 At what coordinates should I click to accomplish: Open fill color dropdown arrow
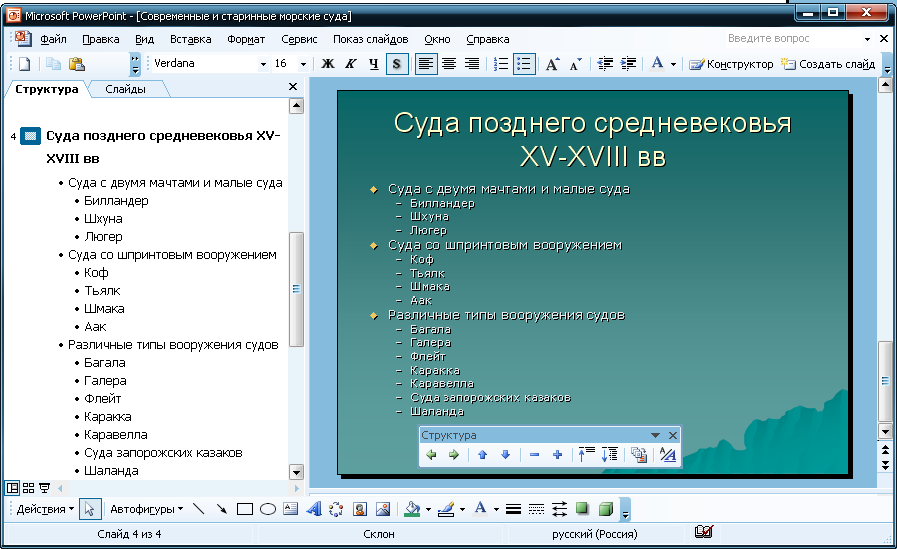coord(428,509)
